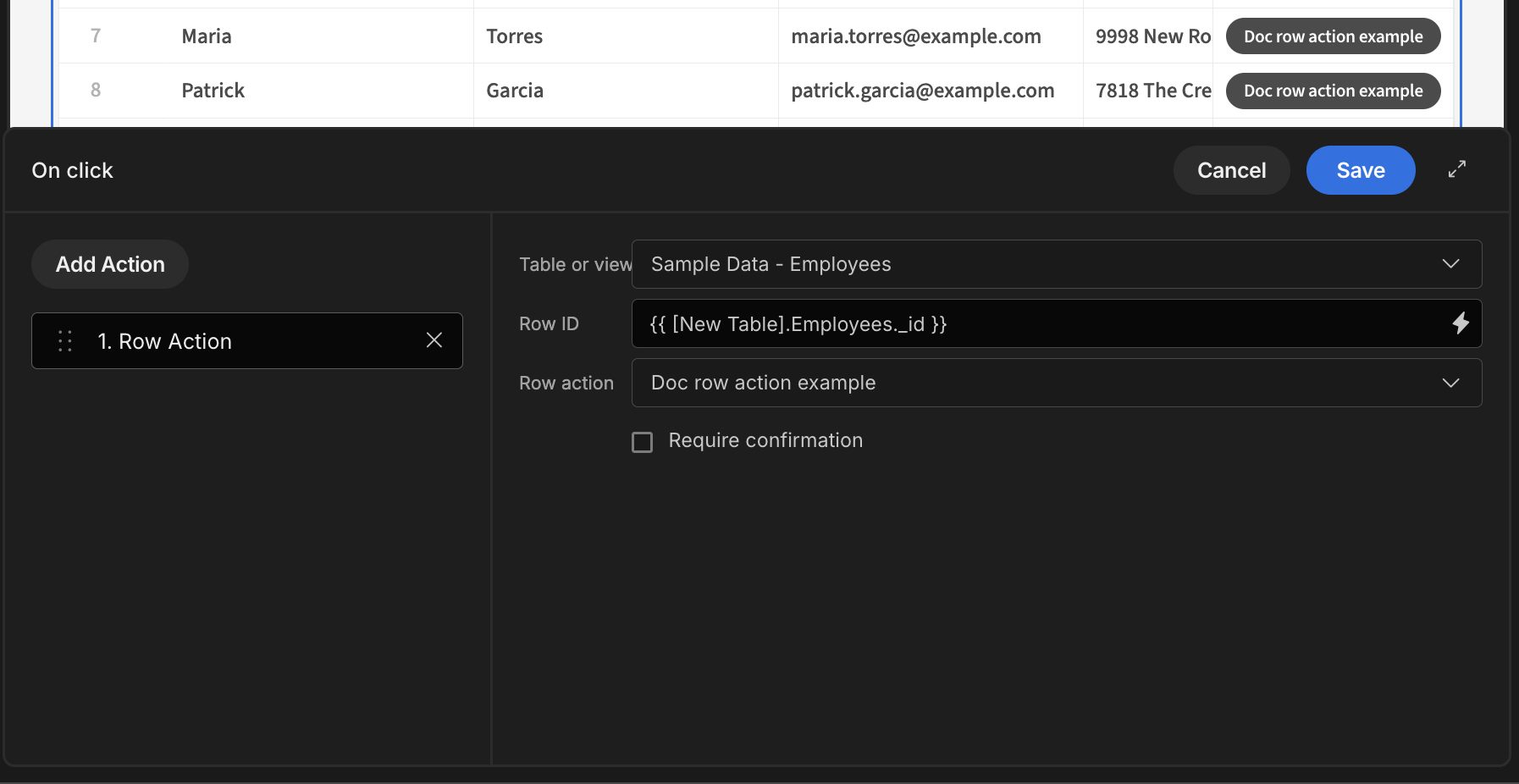The image size is (1519, 784).
Task: Grab the drag handle of Row Action
Action: (x=65, y=340)
